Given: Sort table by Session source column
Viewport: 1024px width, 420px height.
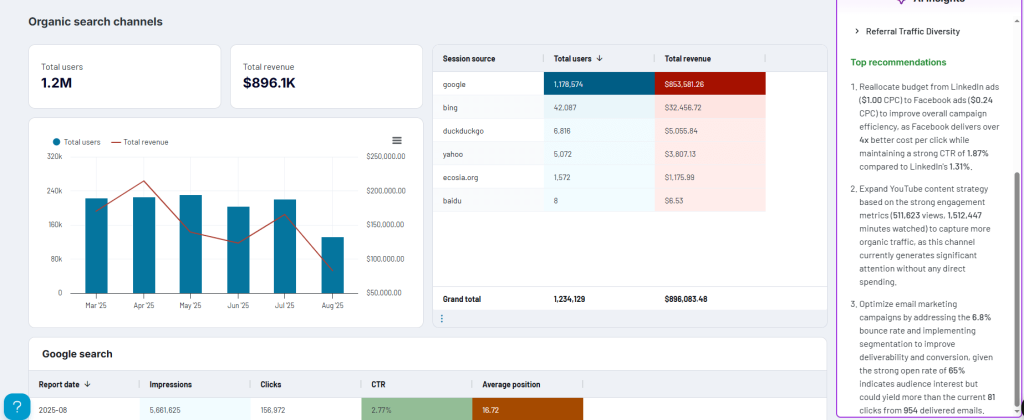Looking at the screenshot, I should pyautogui.click(x=469, y=59).
